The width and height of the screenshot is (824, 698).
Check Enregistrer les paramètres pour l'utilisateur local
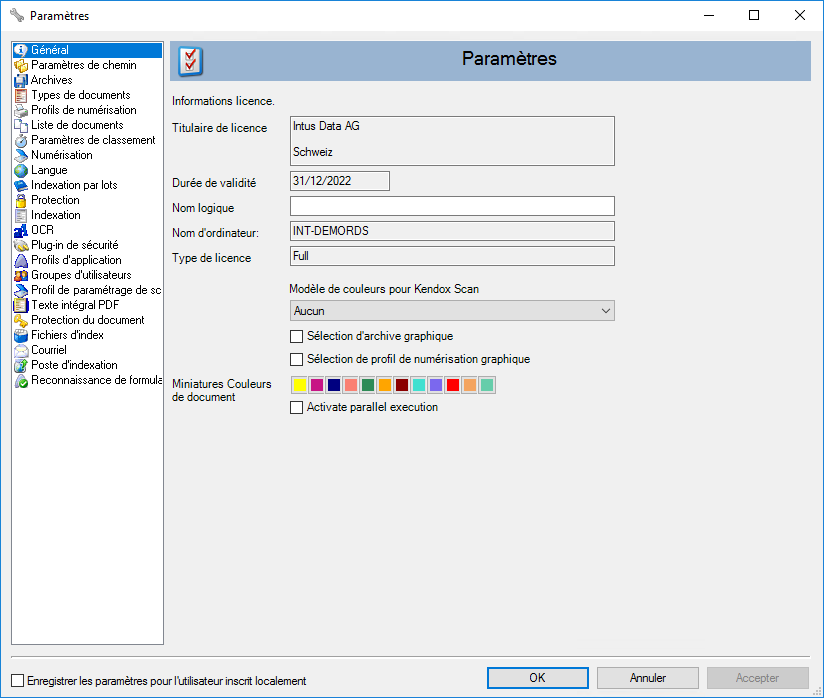tap(17, 680)
